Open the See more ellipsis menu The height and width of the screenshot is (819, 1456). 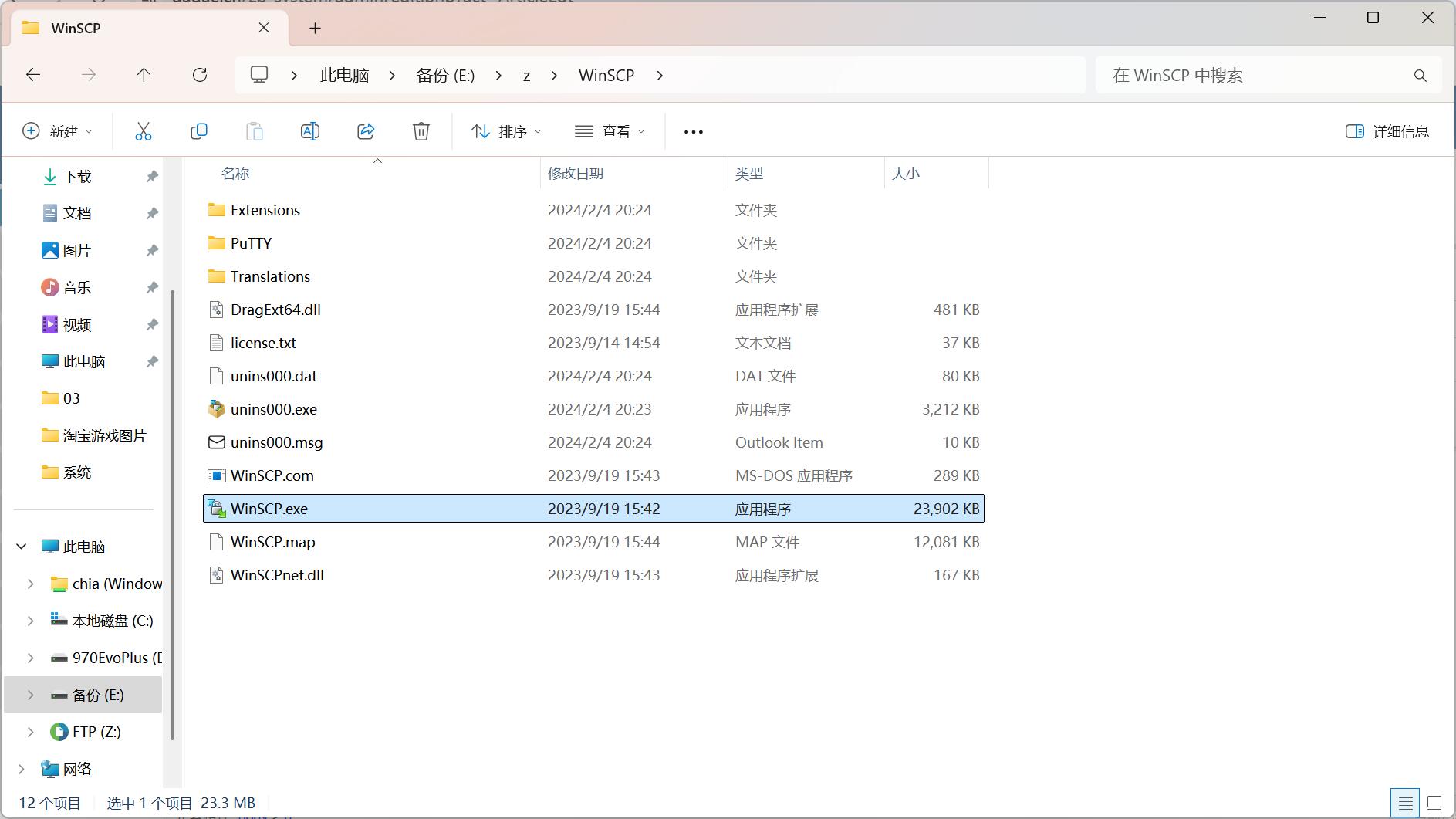click(x=694, y=132)
